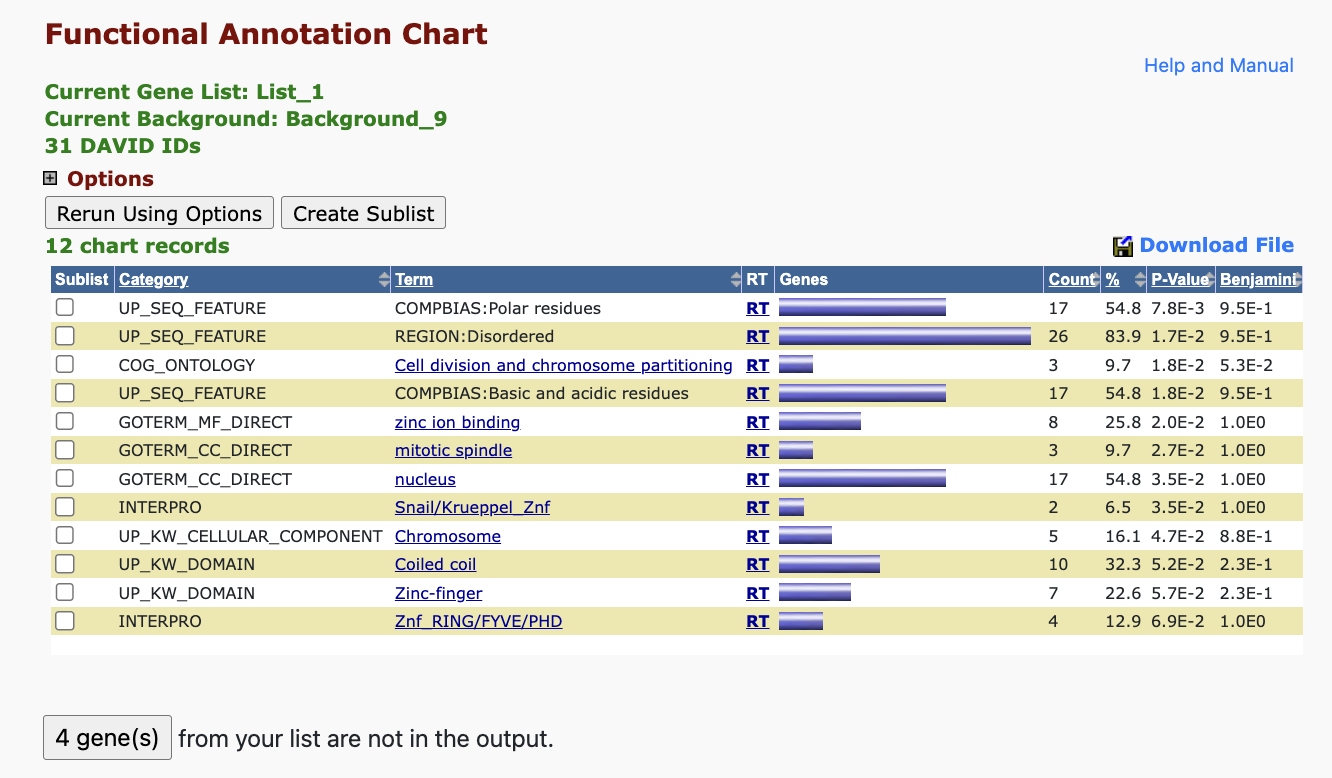Click the genes bar for Zinc-finger row

pos(814,593)
